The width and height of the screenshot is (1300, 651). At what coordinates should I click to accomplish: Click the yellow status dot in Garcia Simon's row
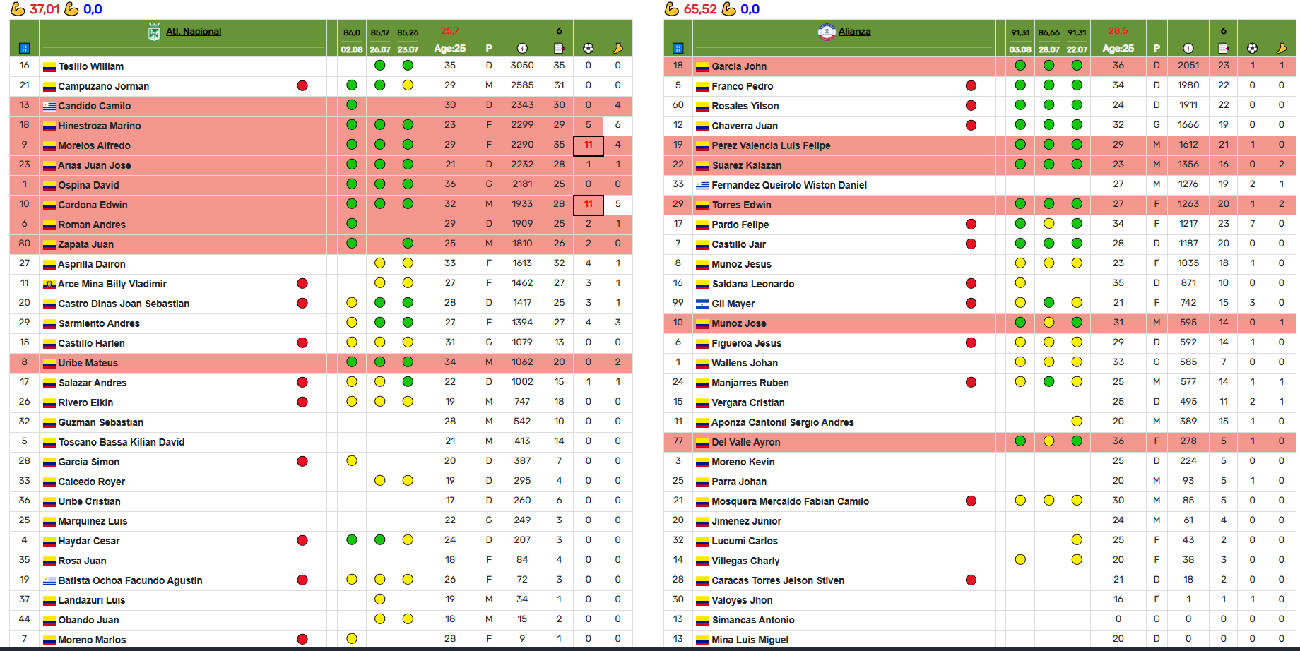pos(351,462)
